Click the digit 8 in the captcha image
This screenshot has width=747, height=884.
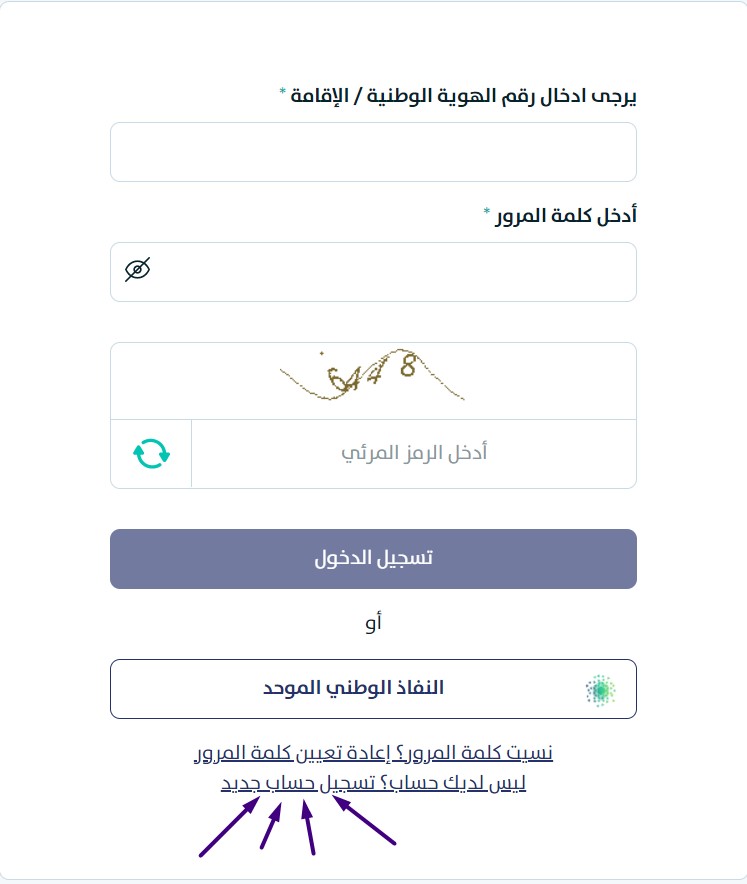(408, 365)
